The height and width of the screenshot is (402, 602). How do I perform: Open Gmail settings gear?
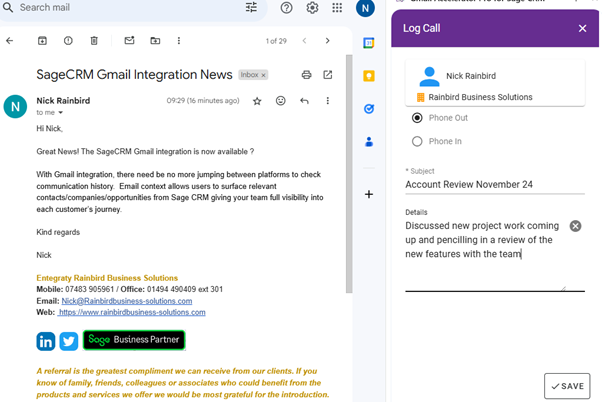pyautogui.click(x=312, y=8)
